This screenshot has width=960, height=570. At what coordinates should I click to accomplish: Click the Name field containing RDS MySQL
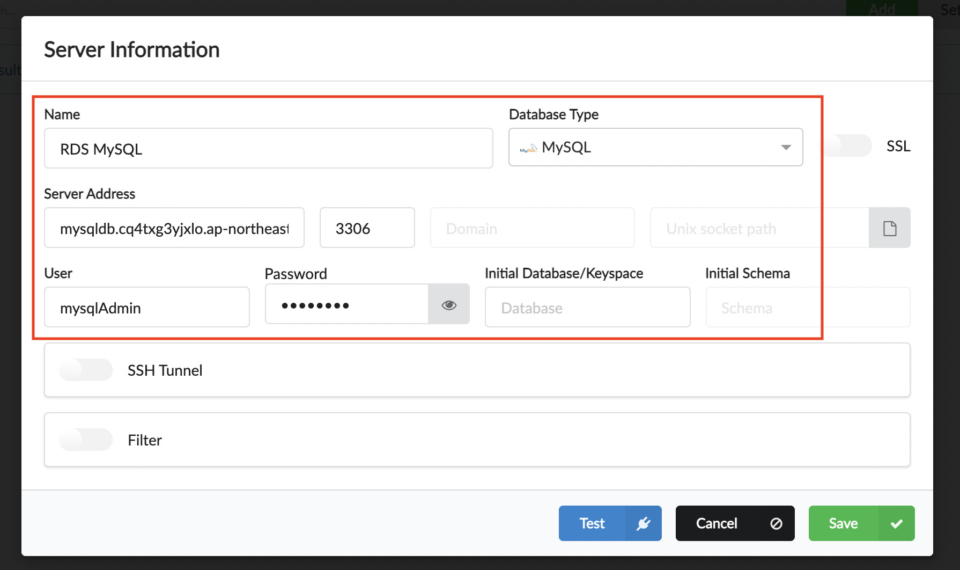(x=268, y=148)
